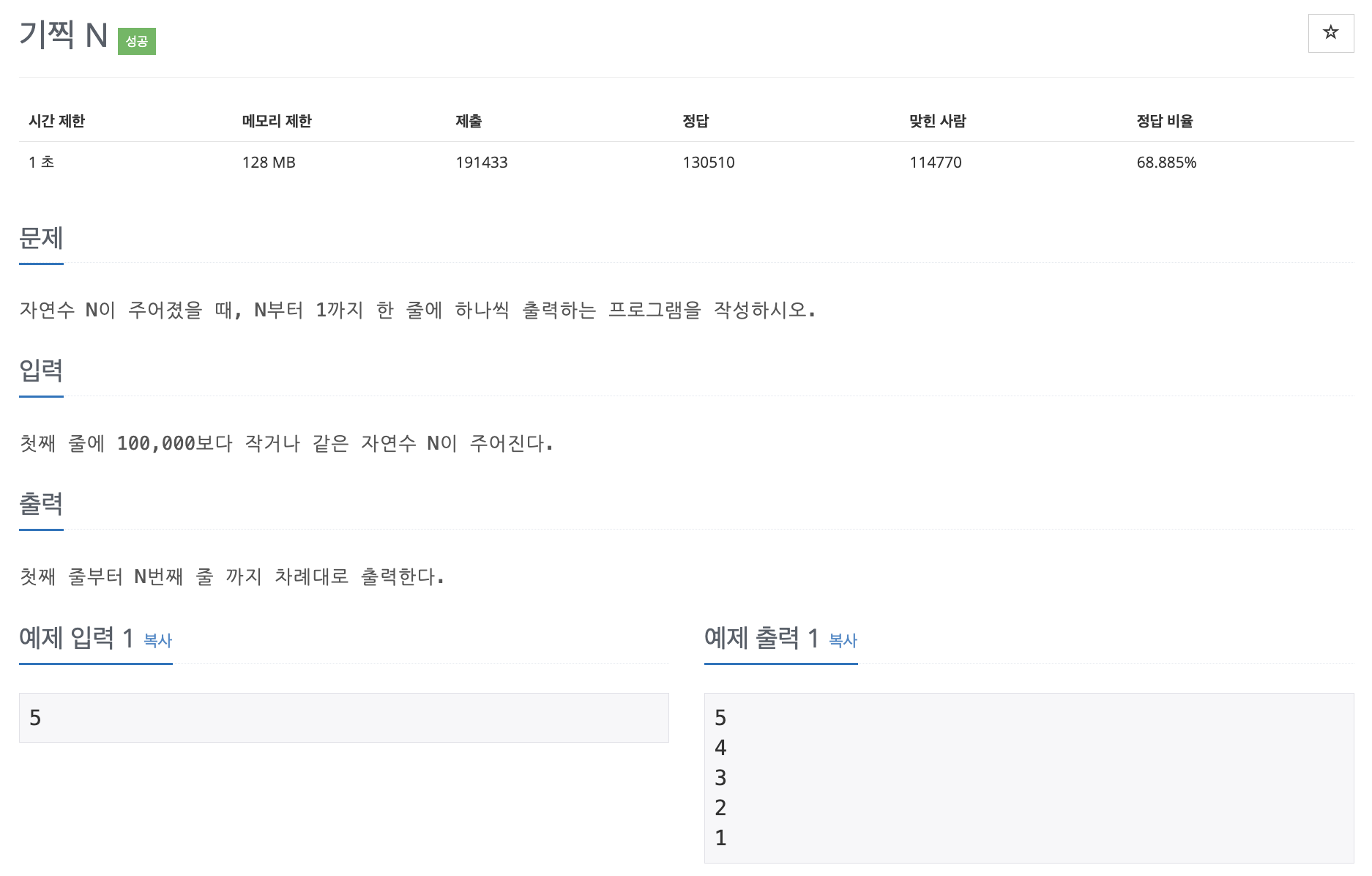Click the last line 1 in example output
This screenshot has height=876, width=1372.
(x=720, y=838)
